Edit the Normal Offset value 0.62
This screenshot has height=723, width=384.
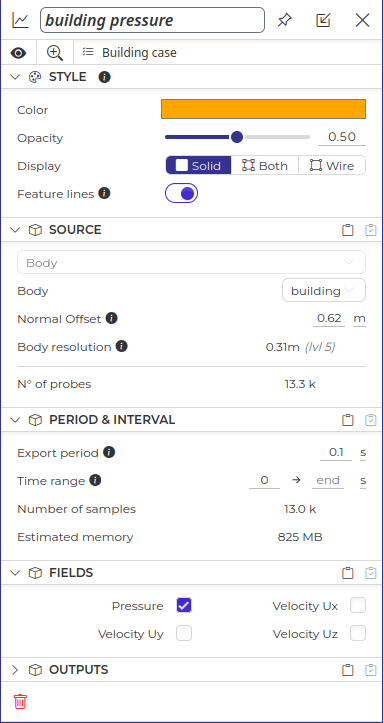329,319
